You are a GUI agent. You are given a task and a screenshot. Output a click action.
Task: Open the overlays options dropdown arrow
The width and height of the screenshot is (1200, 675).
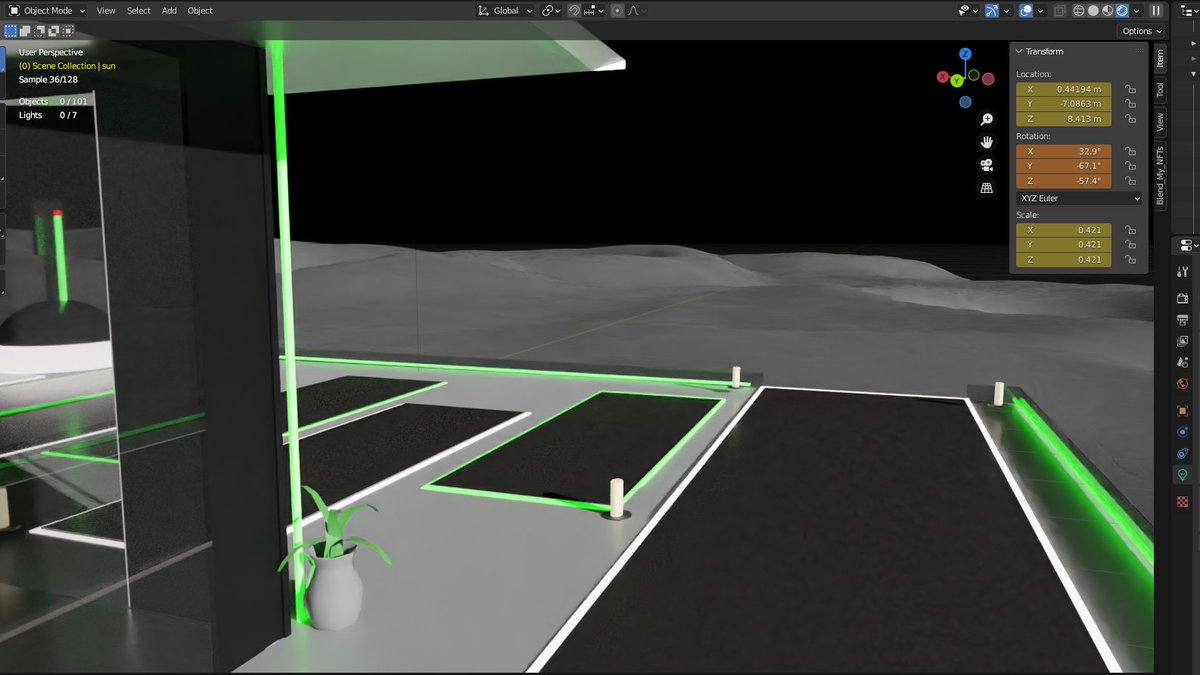1040,11
